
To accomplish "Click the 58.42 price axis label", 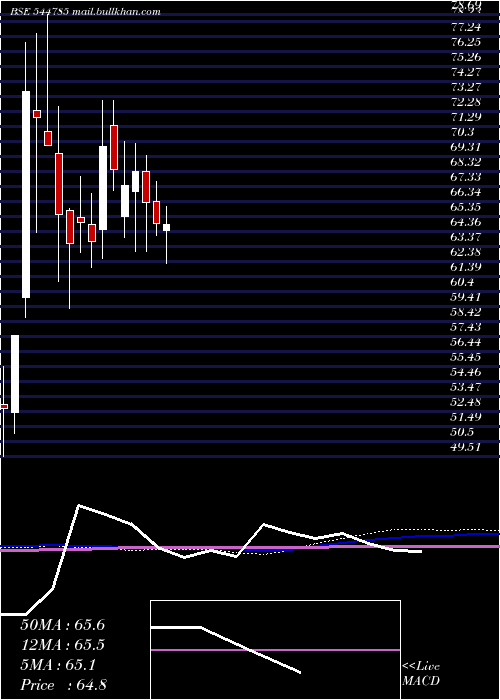I will tap(466, 312).
